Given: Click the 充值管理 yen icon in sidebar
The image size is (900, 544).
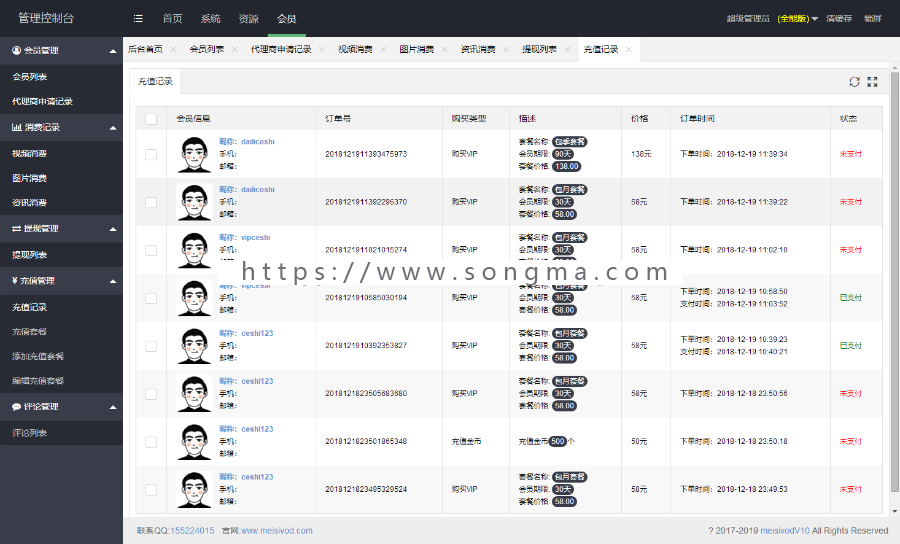Looking at the screenshot, I should click(x=14, y=281).
